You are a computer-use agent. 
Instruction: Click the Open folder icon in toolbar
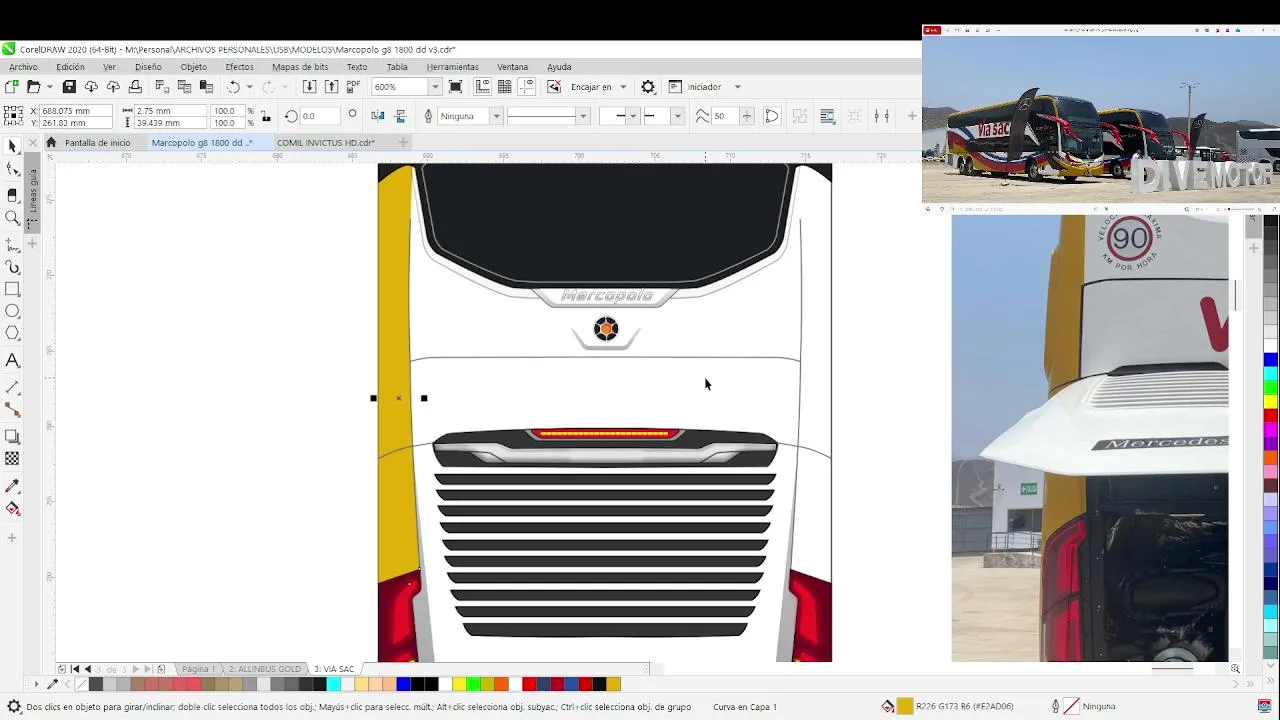33,87
